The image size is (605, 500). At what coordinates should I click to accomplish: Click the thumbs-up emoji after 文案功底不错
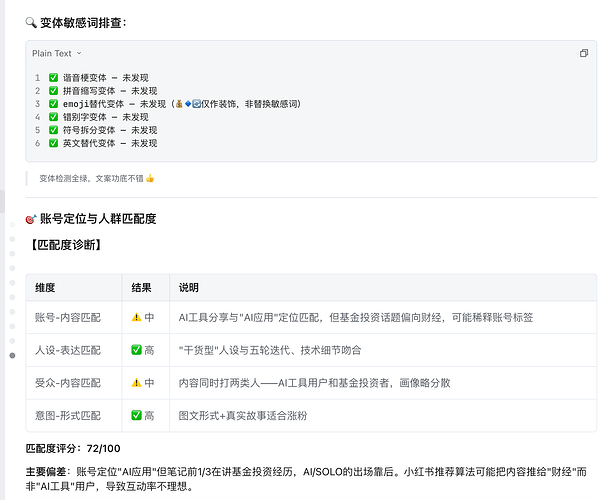(150, 178)
